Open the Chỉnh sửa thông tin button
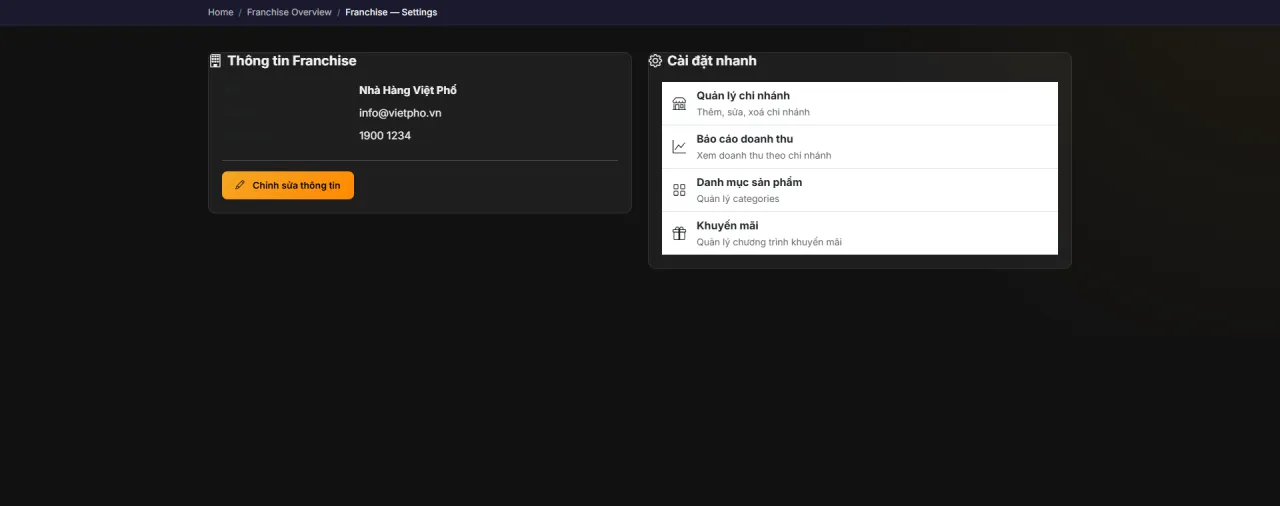Screen dimensions: 1280x506 [288, 185]
